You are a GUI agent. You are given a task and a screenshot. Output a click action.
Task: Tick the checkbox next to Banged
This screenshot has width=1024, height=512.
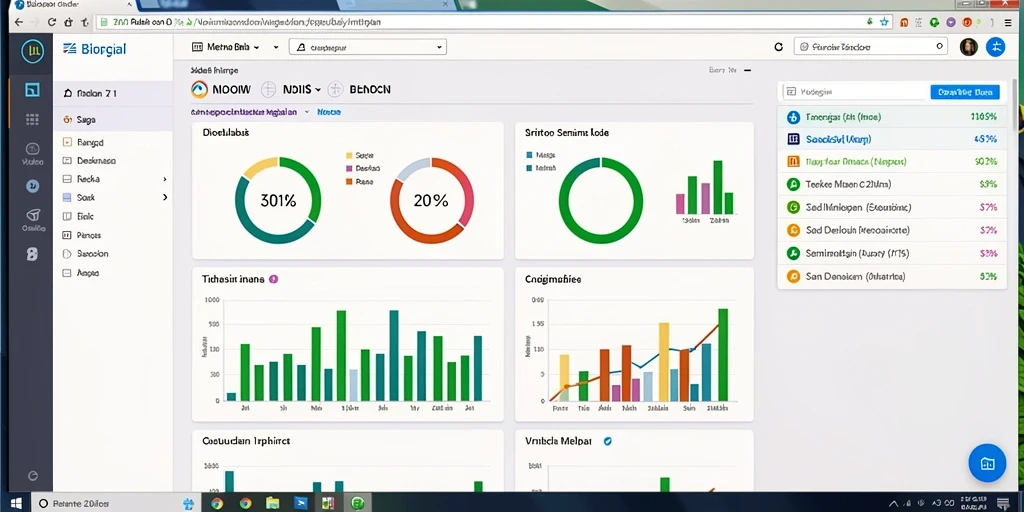pyautogui.click(x=67, y=142)
